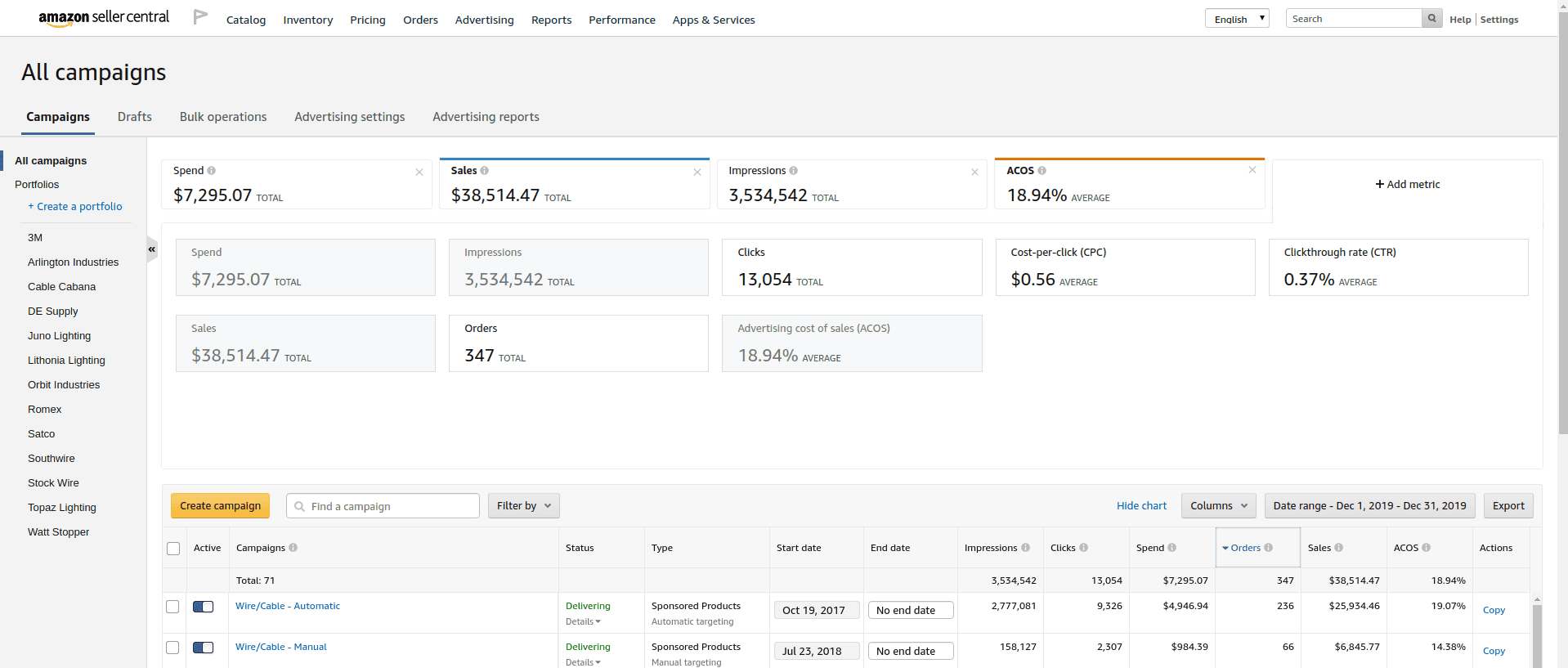Switch to the Drafts tab
1568x668 pixels.
click(135, 117)
